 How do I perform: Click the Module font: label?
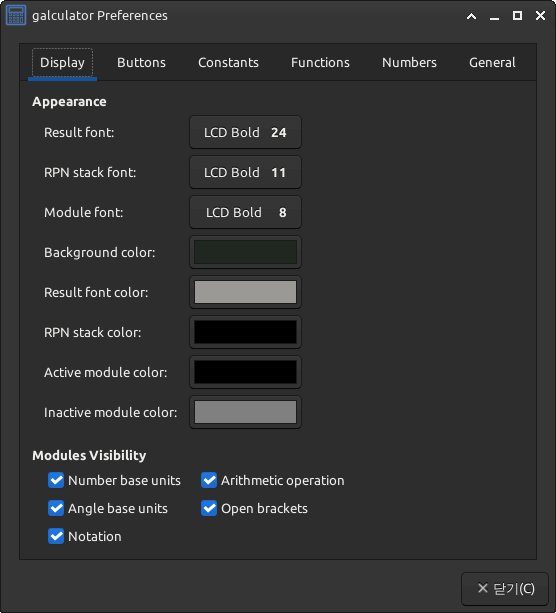(84, 212)
